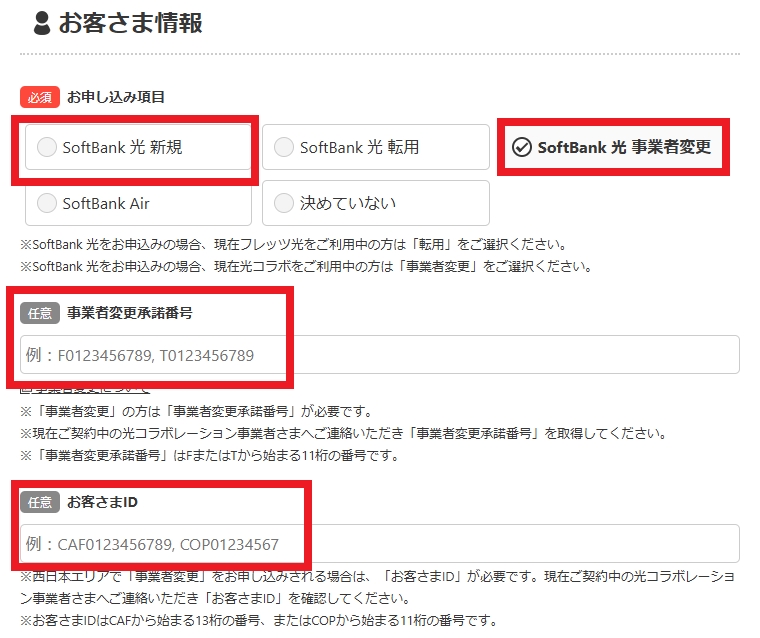The image size is (760, 638).
Task: Click the 事業者変更承諾番号 field label
Action: tap(130, 313)
